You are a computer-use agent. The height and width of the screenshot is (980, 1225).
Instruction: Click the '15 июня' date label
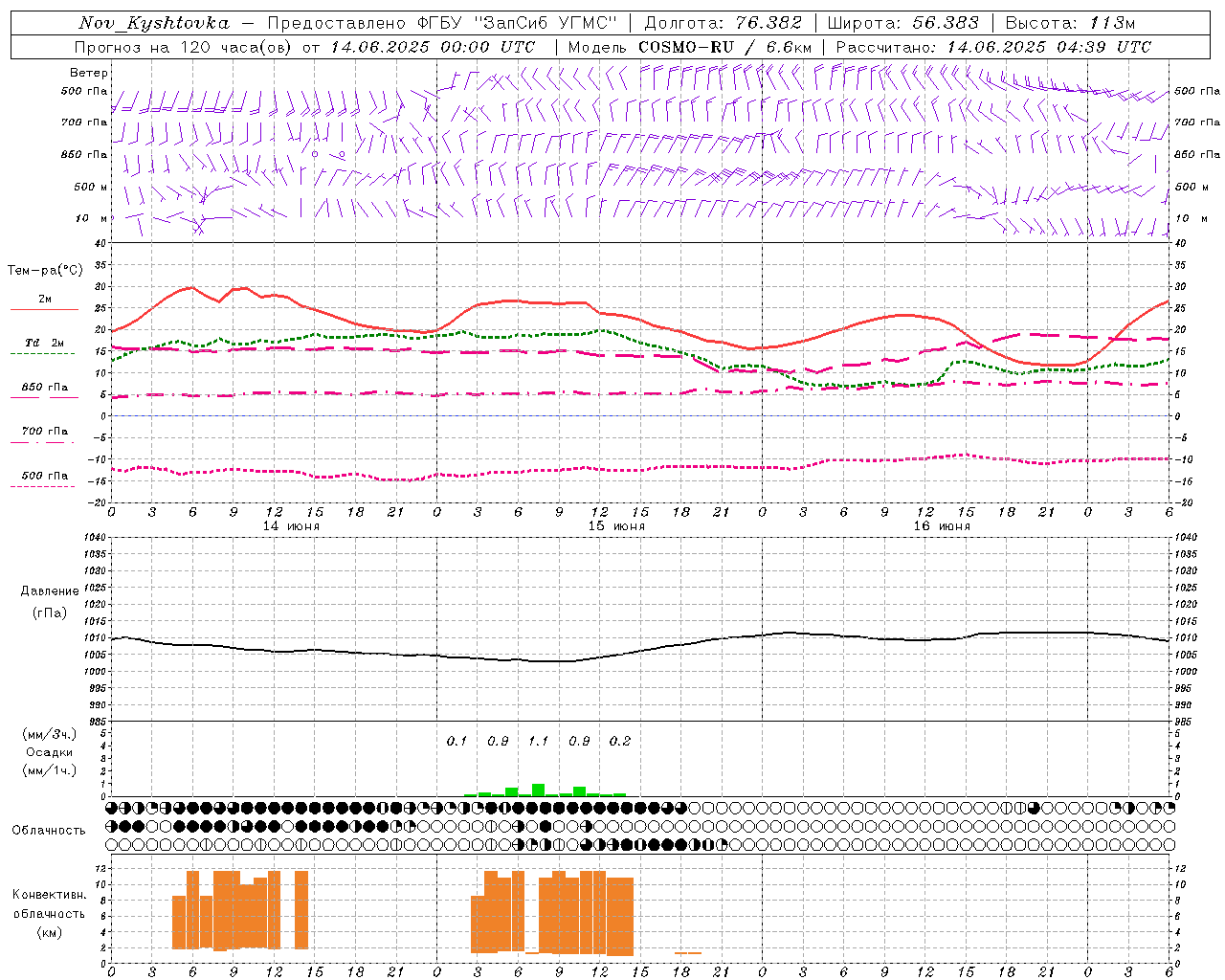(616, 526)
